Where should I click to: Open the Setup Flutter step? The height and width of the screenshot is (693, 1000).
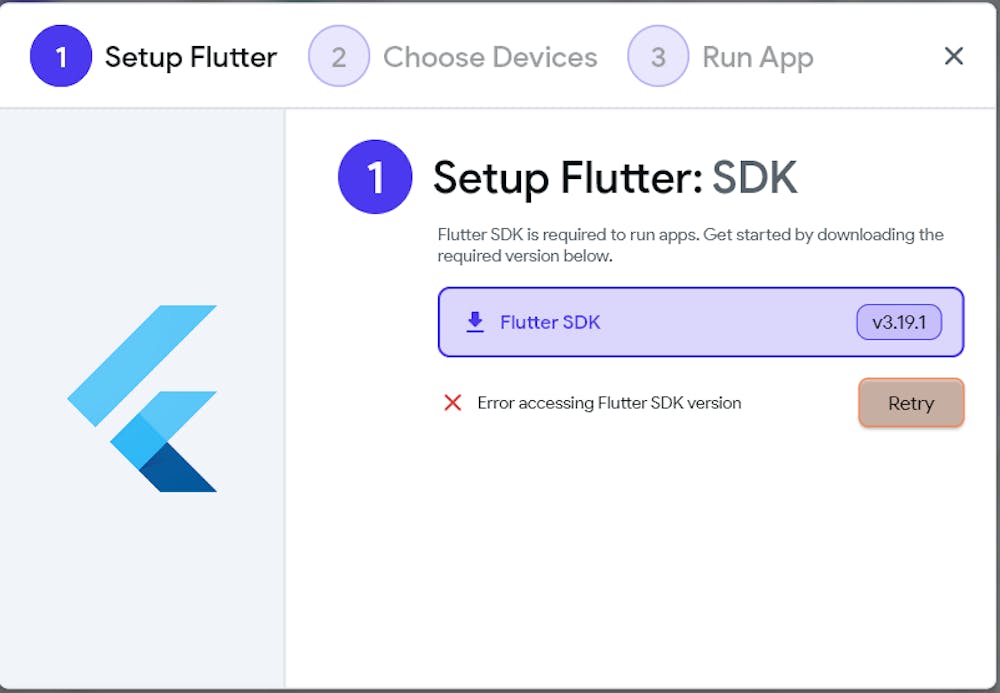point(190,57)
